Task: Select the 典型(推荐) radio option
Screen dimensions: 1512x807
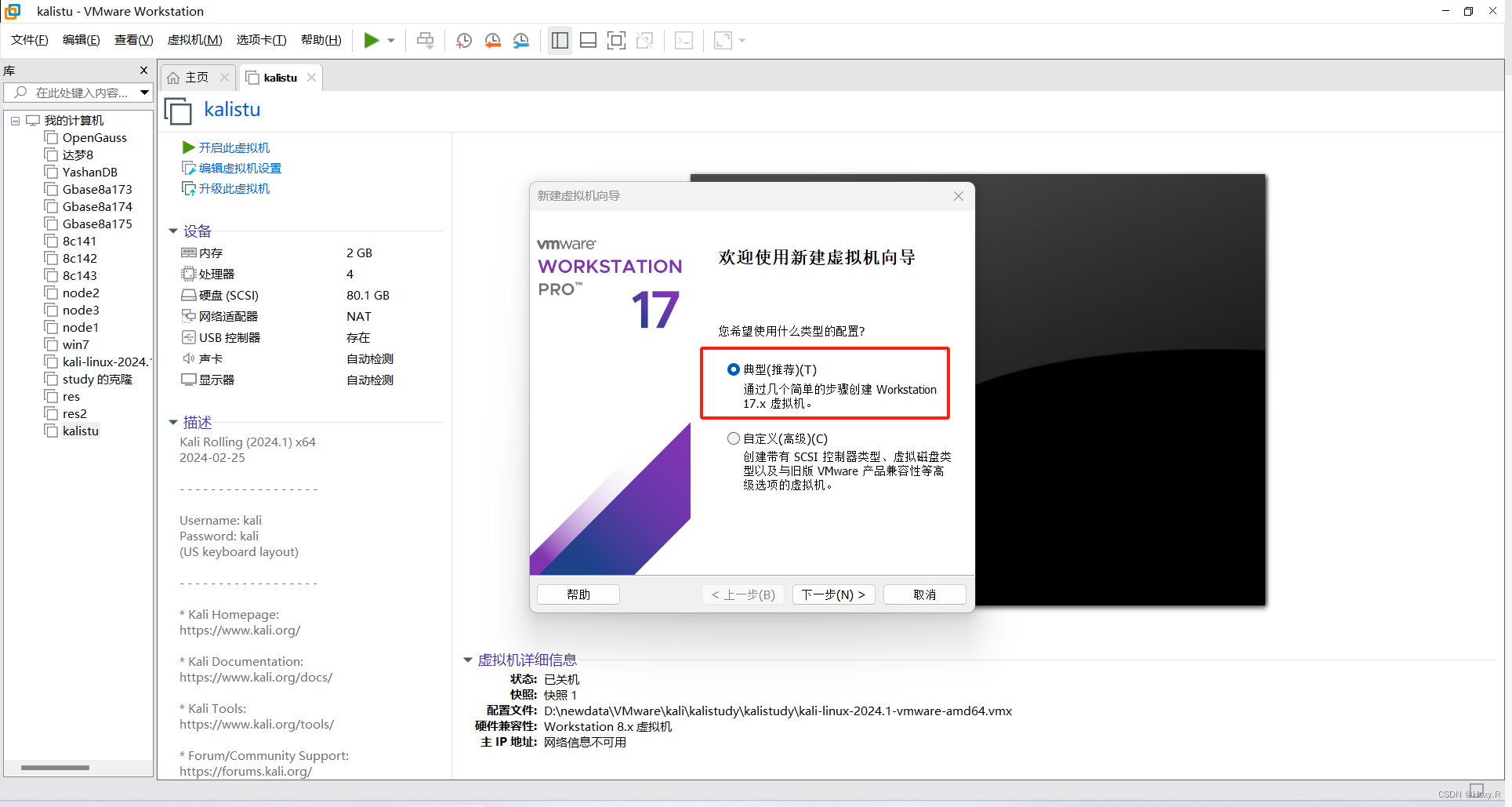Action: tap(734, 369)
